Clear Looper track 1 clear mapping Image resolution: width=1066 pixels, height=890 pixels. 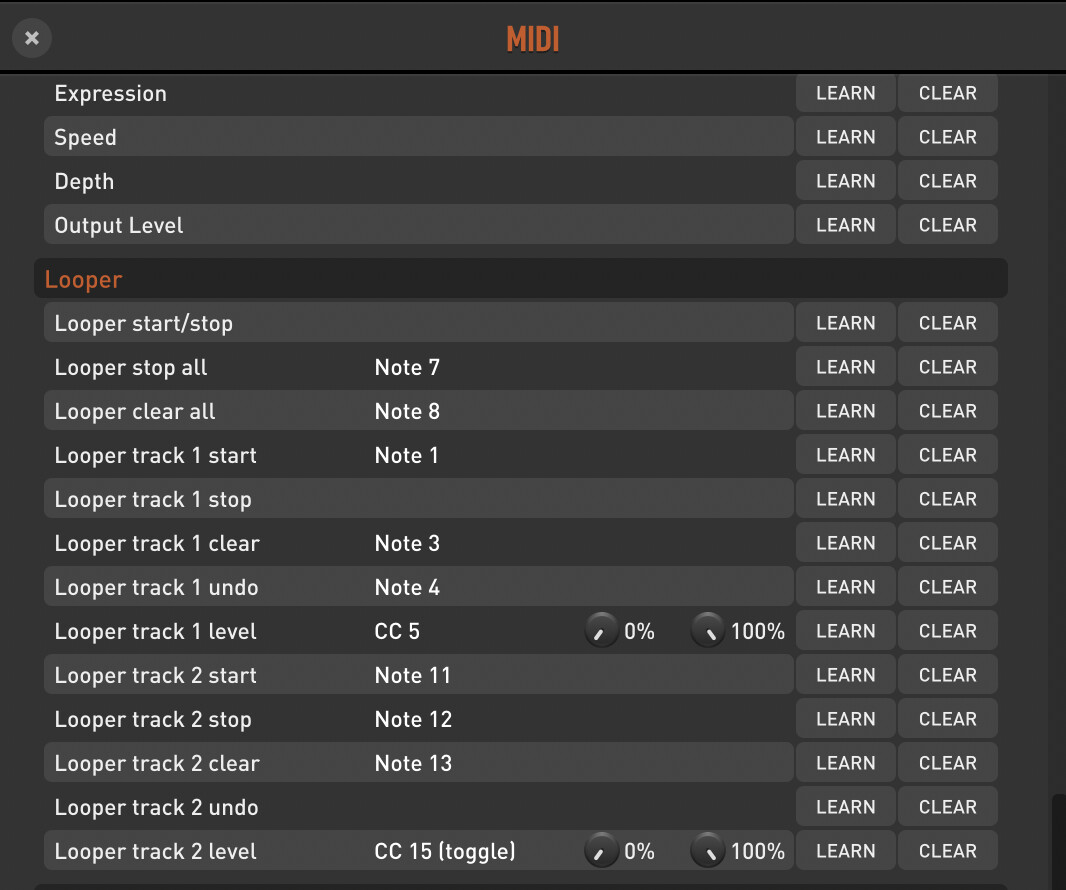click(948, 543)
